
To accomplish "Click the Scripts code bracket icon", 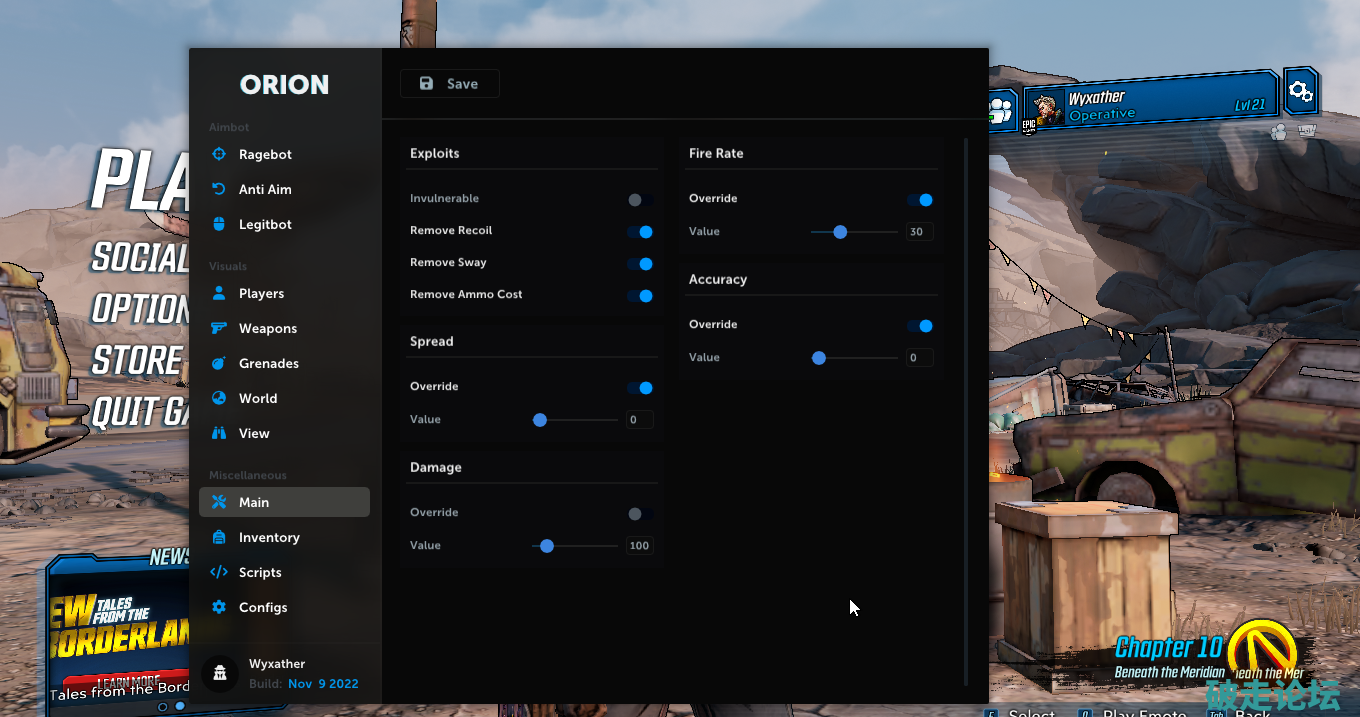I will coord(219,572).
